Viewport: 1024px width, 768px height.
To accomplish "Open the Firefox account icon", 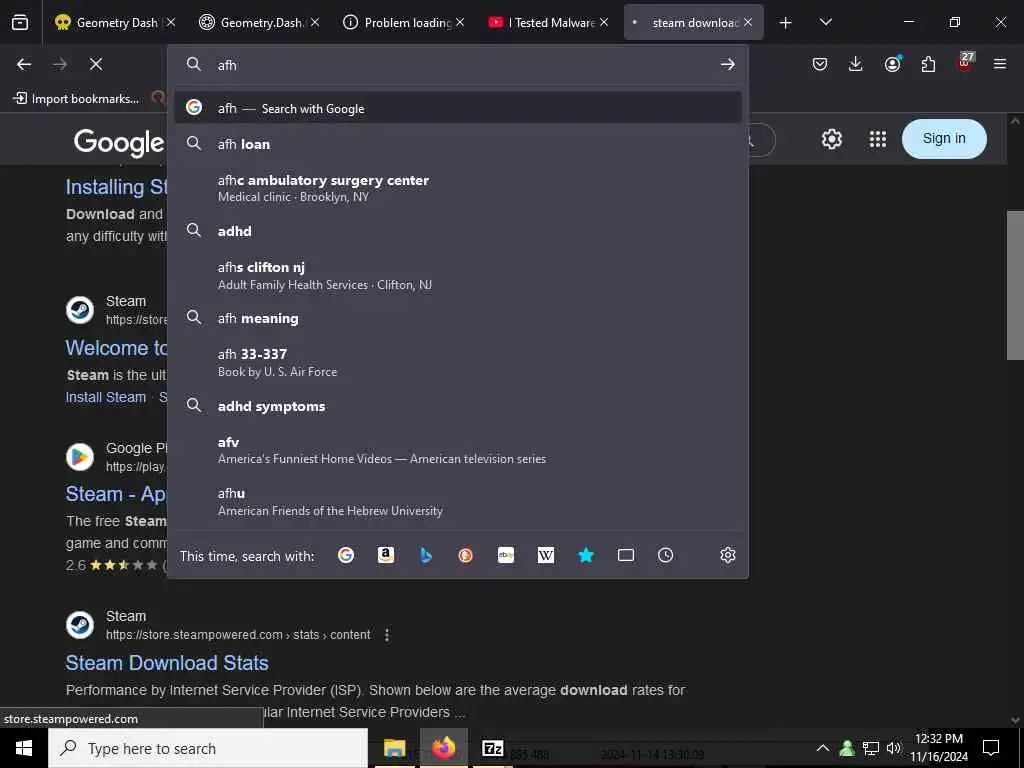I will [892, 64].
